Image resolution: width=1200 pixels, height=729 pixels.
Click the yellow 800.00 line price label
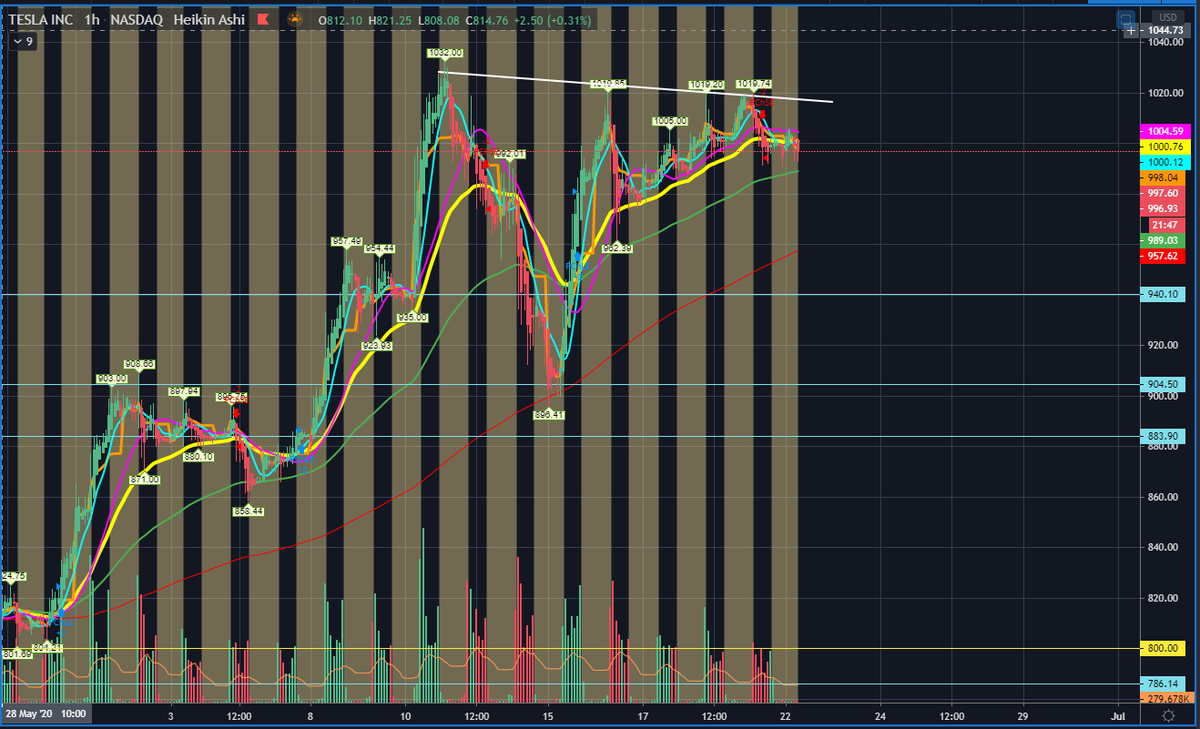coord(1160,648)
